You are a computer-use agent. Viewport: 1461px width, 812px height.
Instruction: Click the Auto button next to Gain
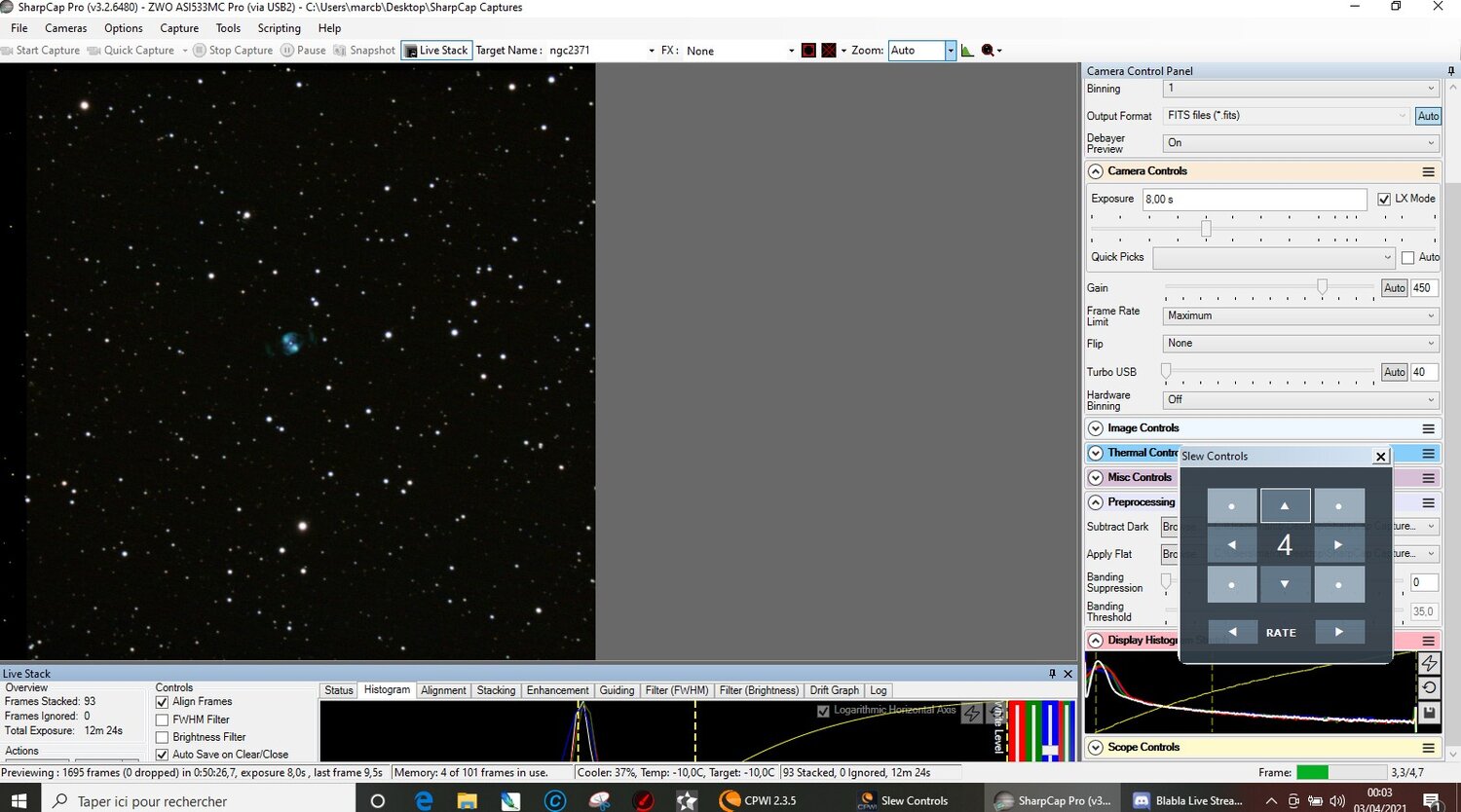[1394, 287]
